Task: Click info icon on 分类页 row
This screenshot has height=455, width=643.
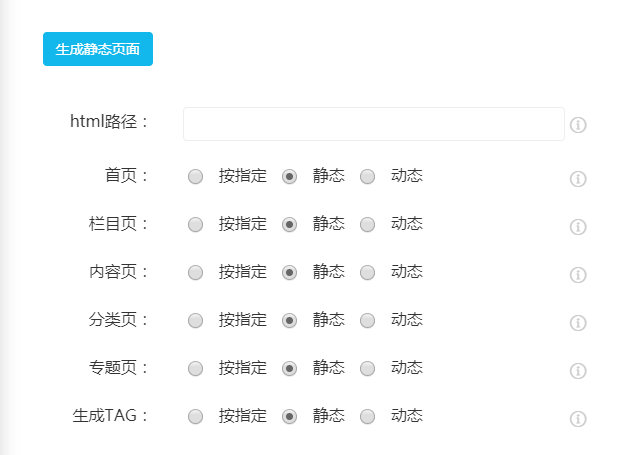Action: pyautogui.click(x=578, y=323)
